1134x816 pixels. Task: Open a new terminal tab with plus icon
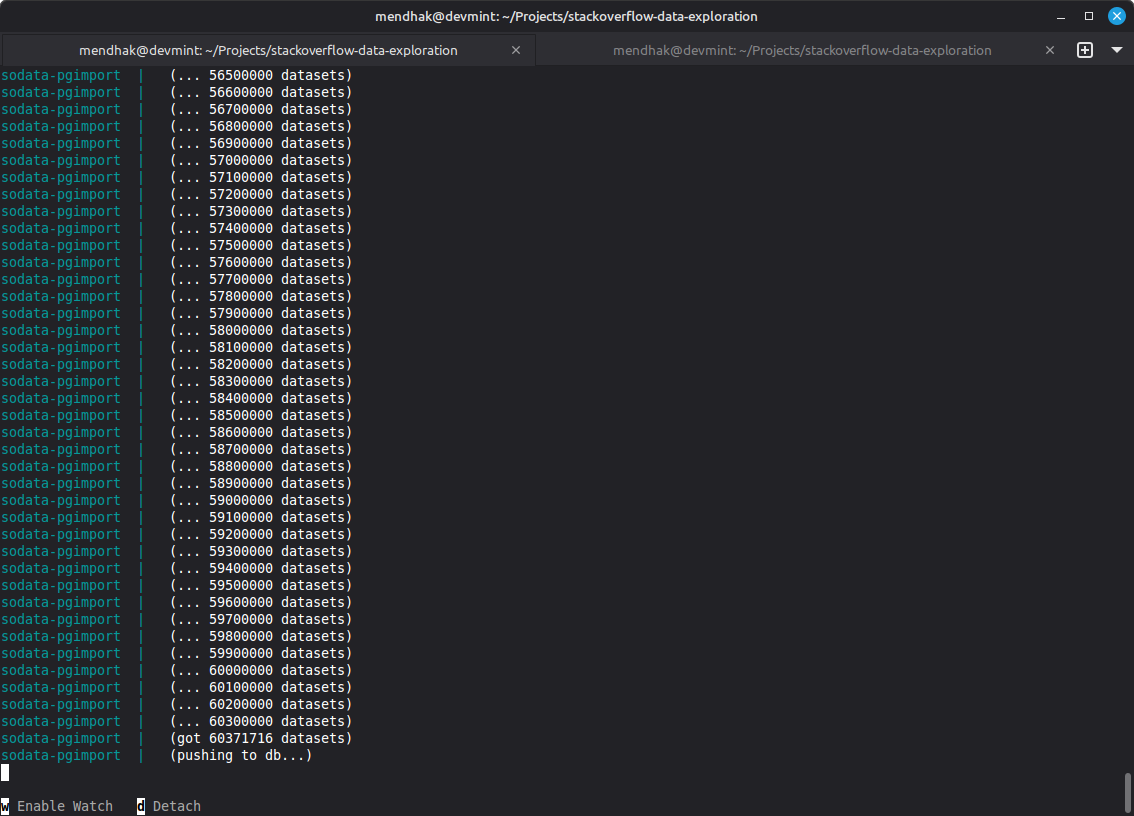click(x=1085, y=50)
